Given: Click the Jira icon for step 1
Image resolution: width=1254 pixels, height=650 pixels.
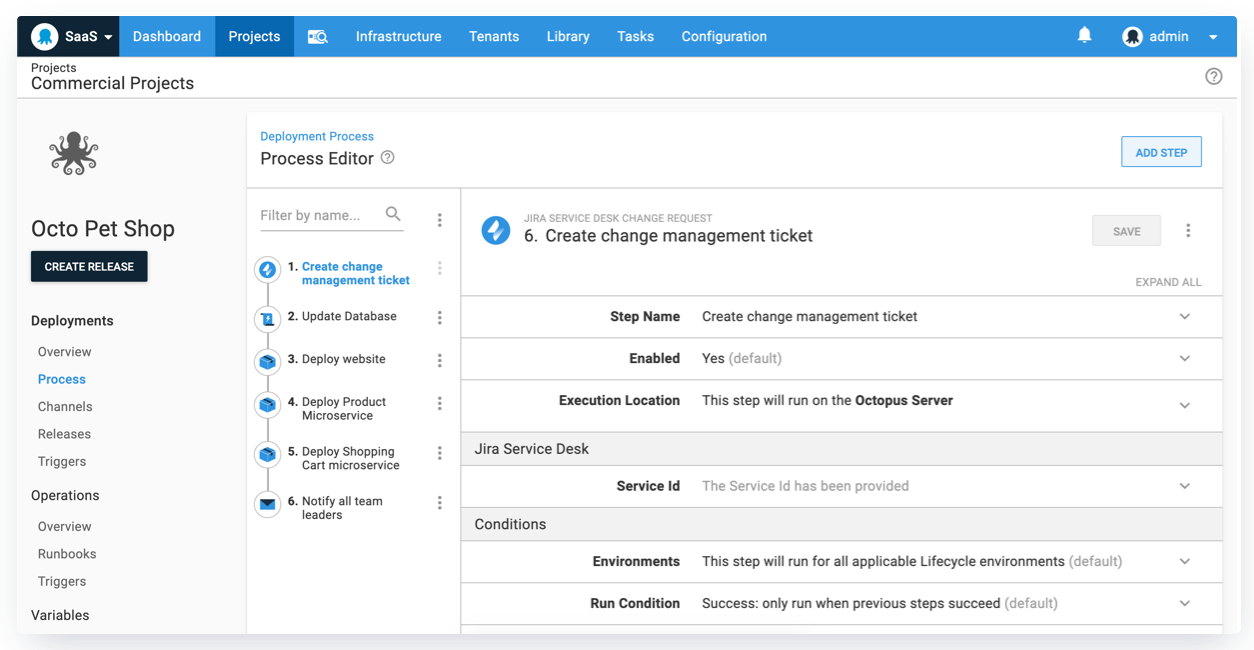Looking at the screenshot, I should 267,269.
